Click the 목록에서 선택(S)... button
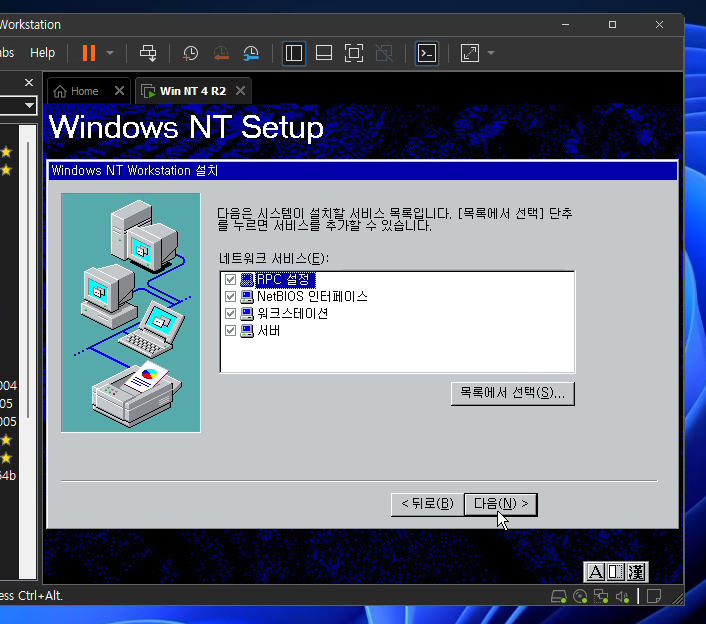 512,393
